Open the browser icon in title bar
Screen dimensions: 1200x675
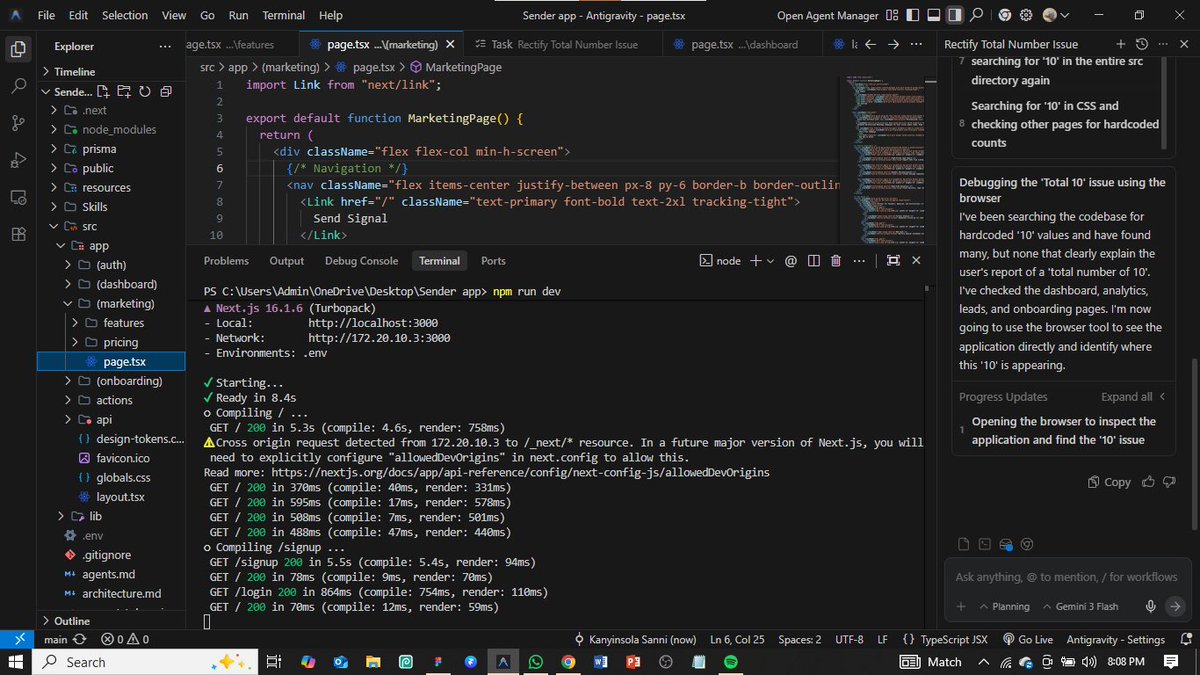pos(1005,15)
